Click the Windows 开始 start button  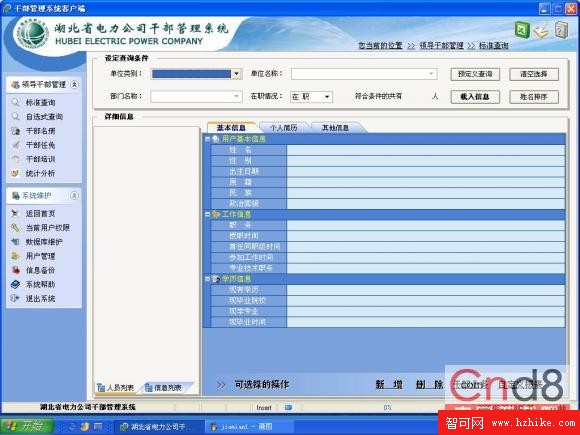[27, 426]
